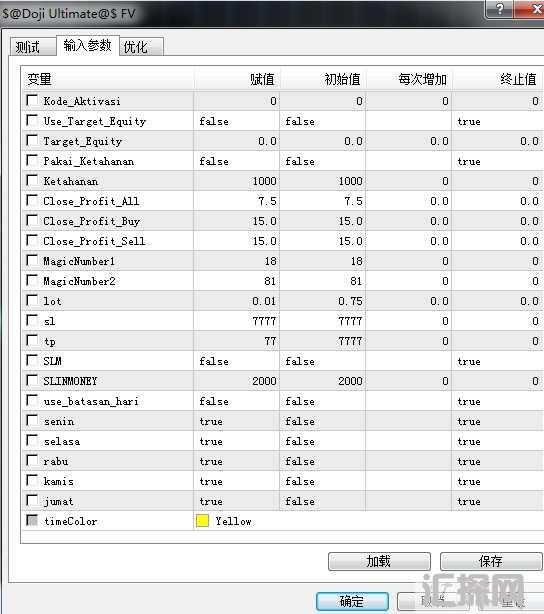Screen dimensions: 544x614
Task: Enable the kamis checkbox
Action: click(32, 480)
